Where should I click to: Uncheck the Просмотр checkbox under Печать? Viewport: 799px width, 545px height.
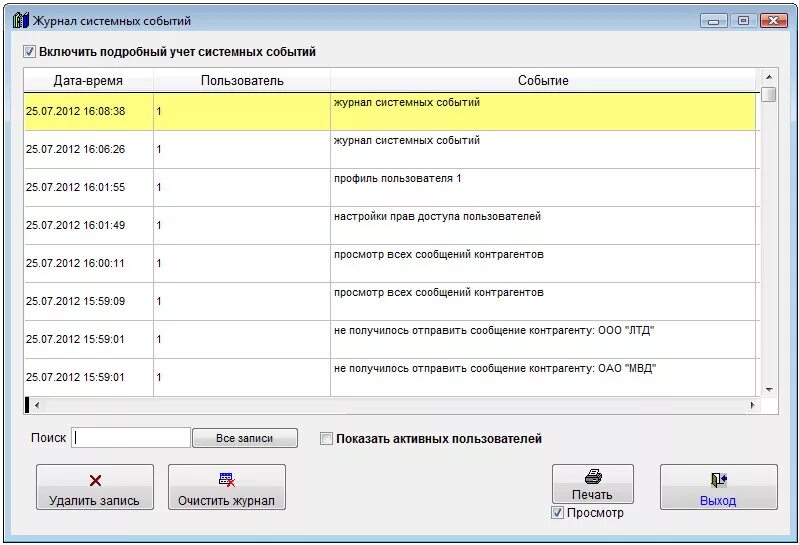pyautogui.click(x=557, y=512)
